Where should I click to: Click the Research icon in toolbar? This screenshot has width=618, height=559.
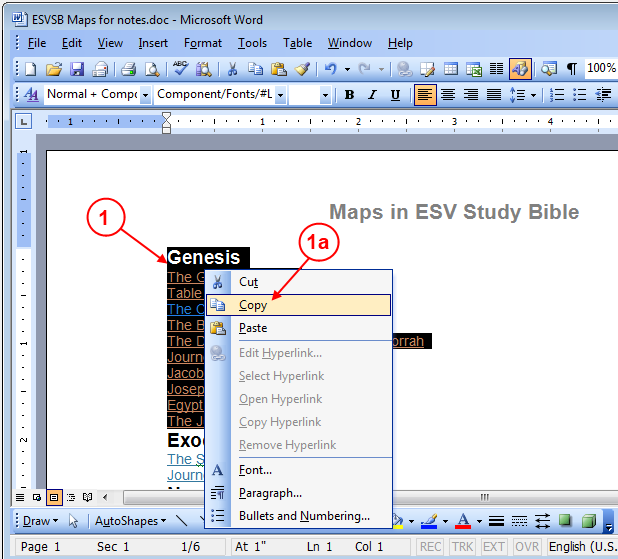click(x=203, y=69)
